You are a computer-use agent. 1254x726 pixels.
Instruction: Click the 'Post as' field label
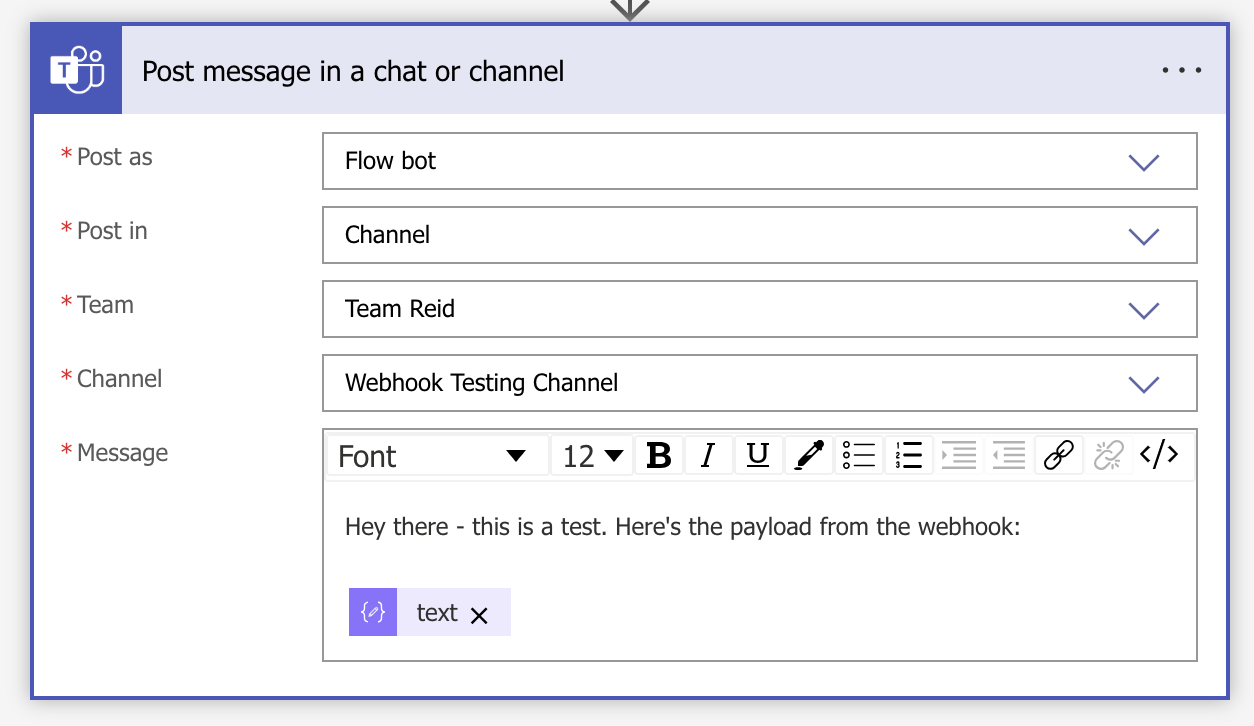(115, 157)
